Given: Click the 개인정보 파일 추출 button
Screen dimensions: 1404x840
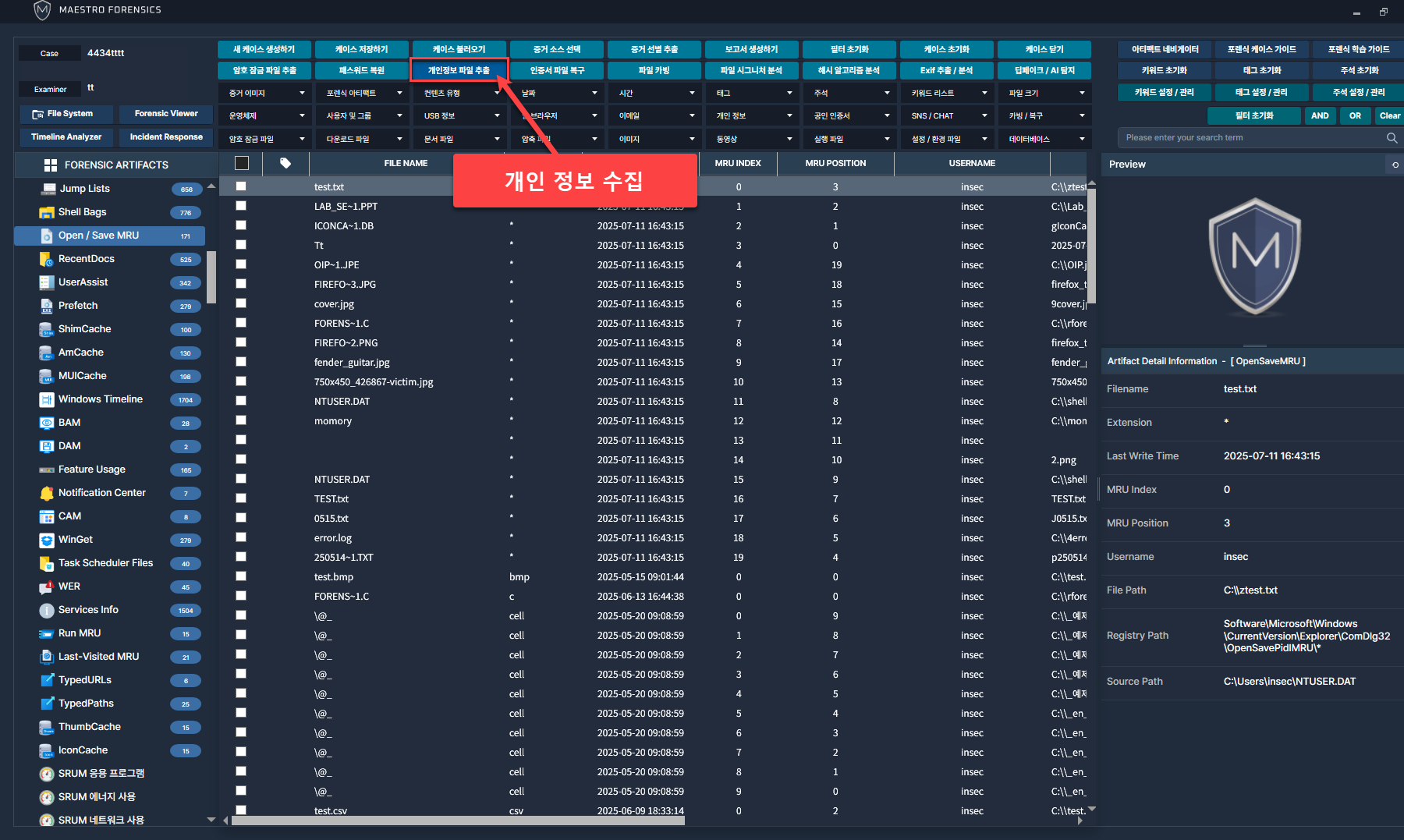Looking at the screenshot, I should pos(459,70).
